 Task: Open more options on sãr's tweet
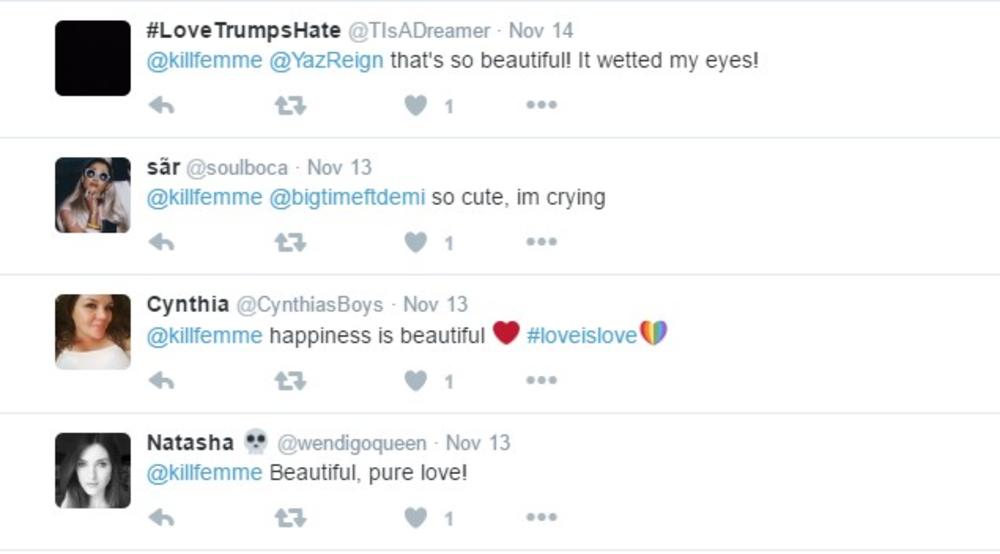point(541,242)
